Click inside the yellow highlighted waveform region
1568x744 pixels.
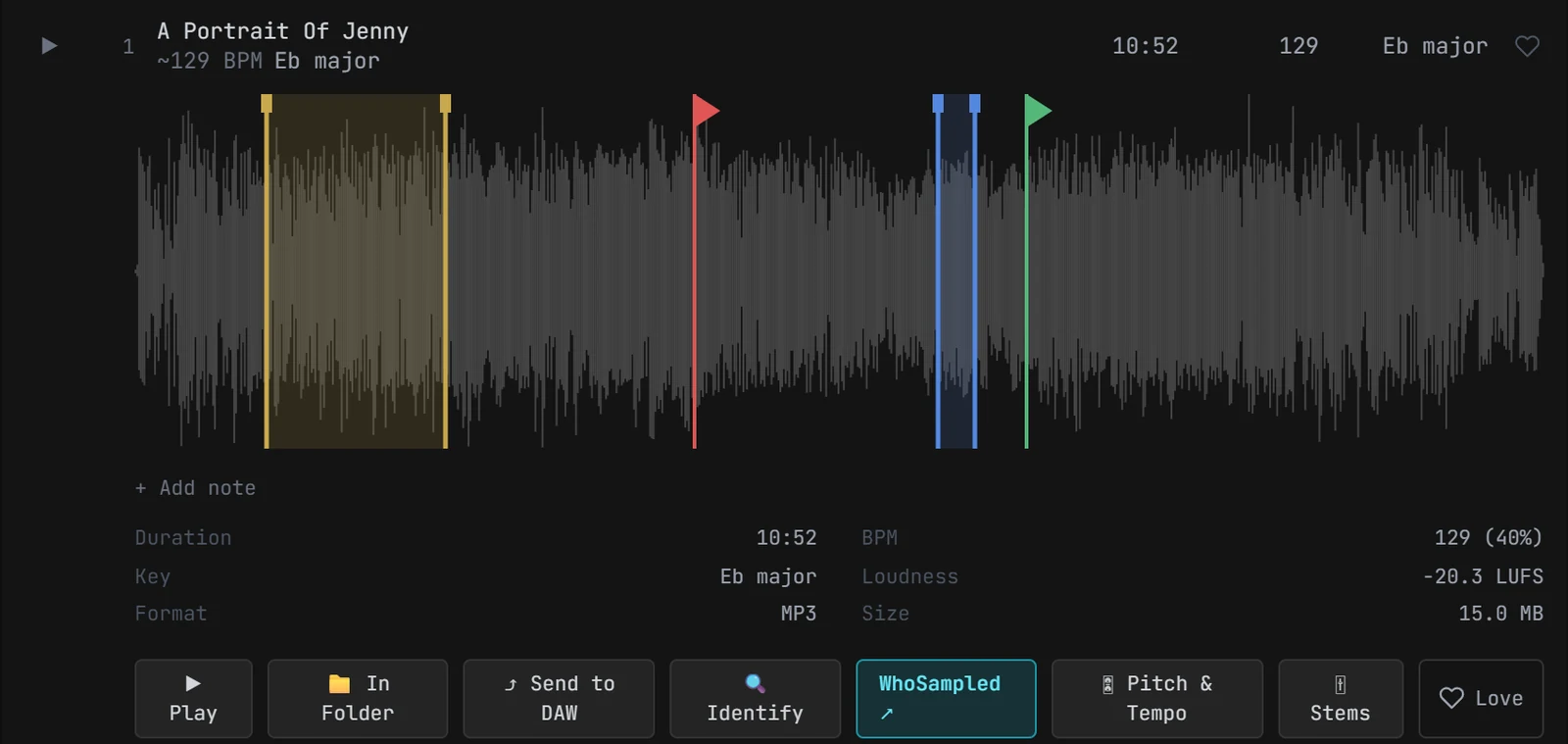[x=356, y=272]
